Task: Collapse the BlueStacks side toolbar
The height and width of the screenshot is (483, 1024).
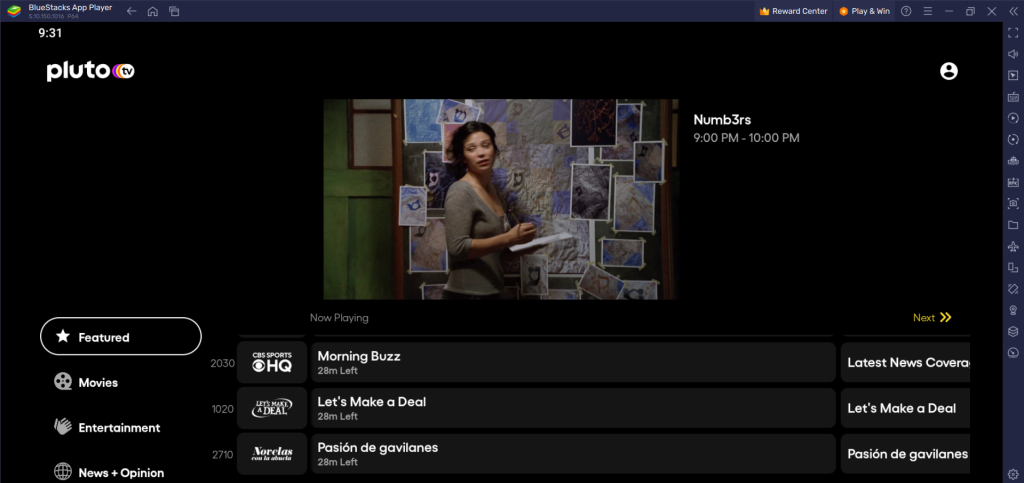Action: point(1013,11)
